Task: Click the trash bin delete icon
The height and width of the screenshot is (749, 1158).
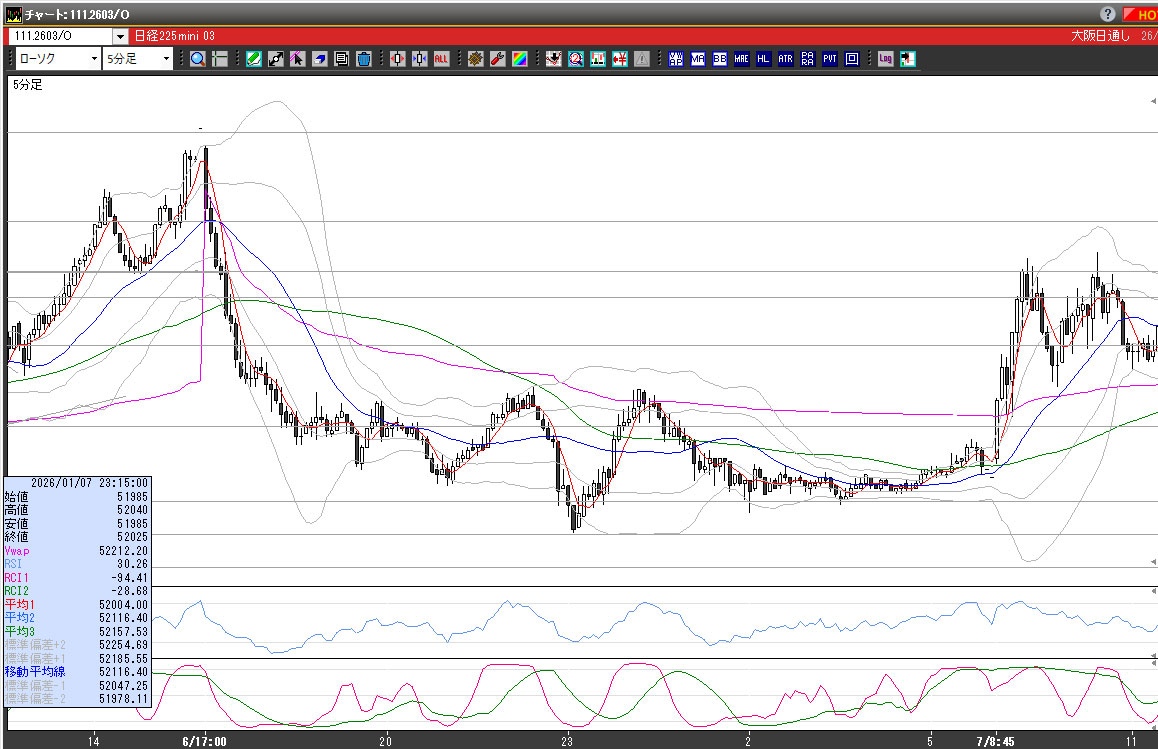Action: (363, 59)
